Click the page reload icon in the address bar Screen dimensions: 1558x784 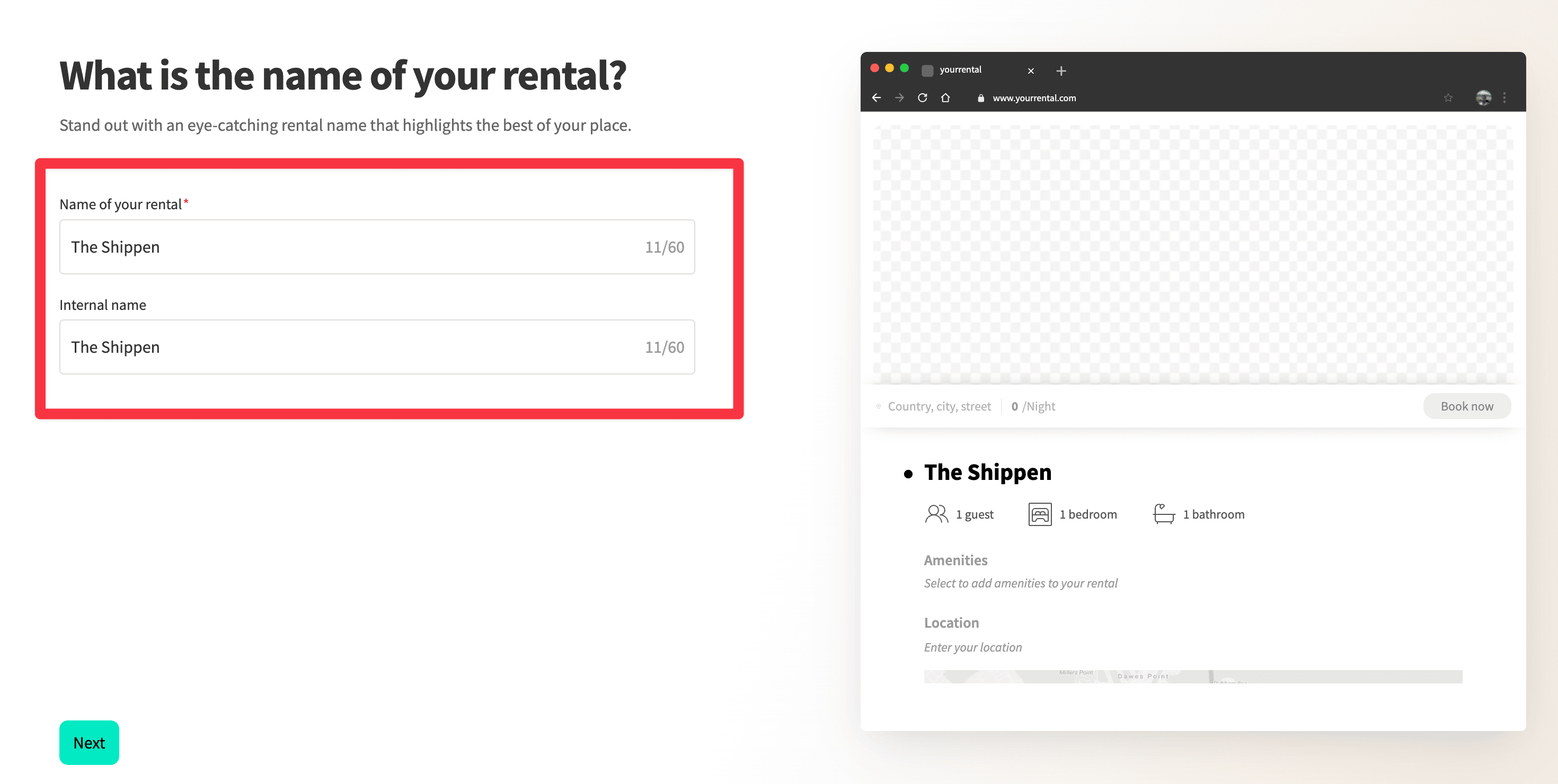[923, 97]
